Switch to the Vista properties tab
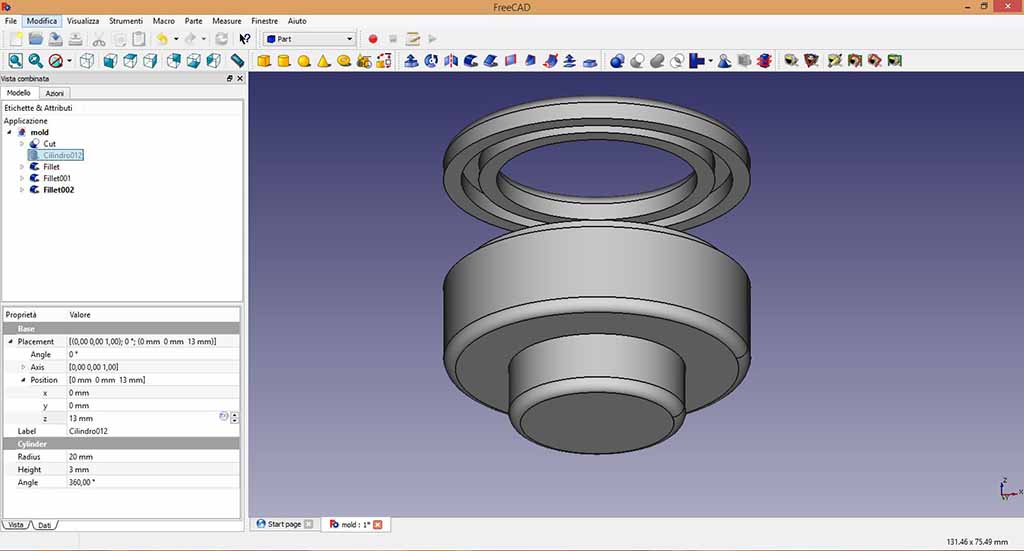Image resolution: width=1024 pixels, height=551 pixels. [x=16, y=525]
